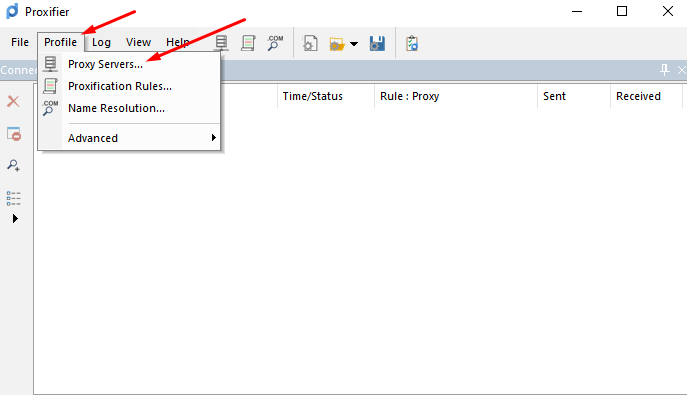Click open profile folder icon
Viewport: 687px width, 395px height.
(x=336, y=44)
